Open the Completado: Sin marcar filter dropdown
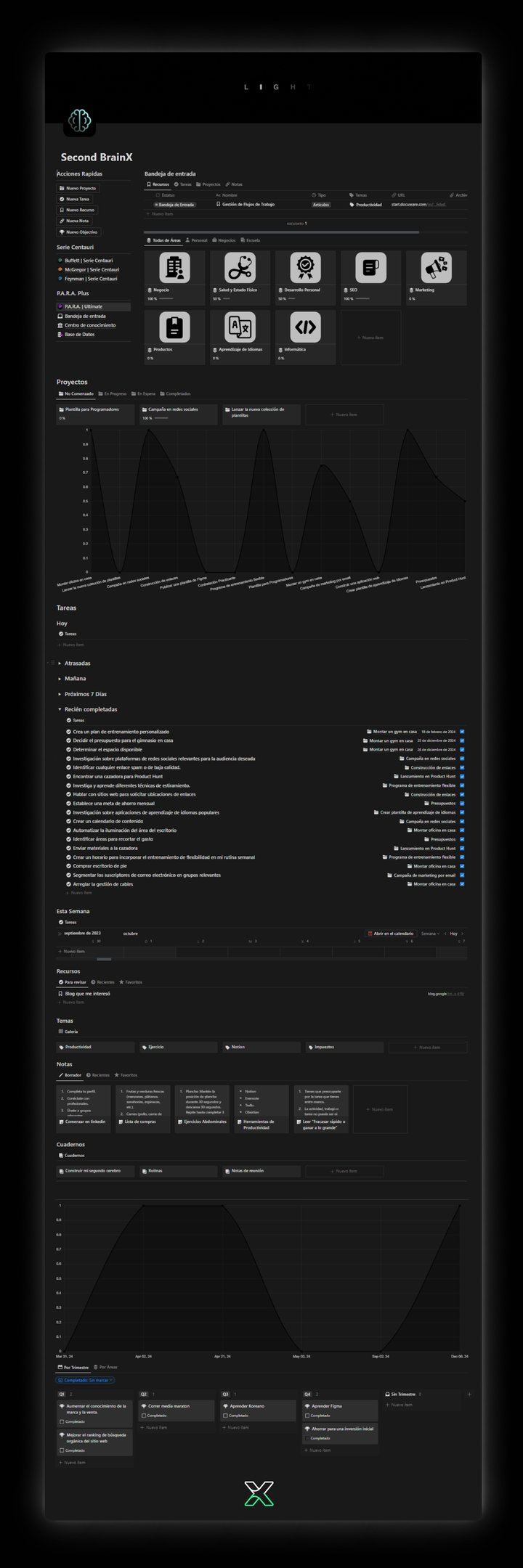 click(x=86, y=1380)
